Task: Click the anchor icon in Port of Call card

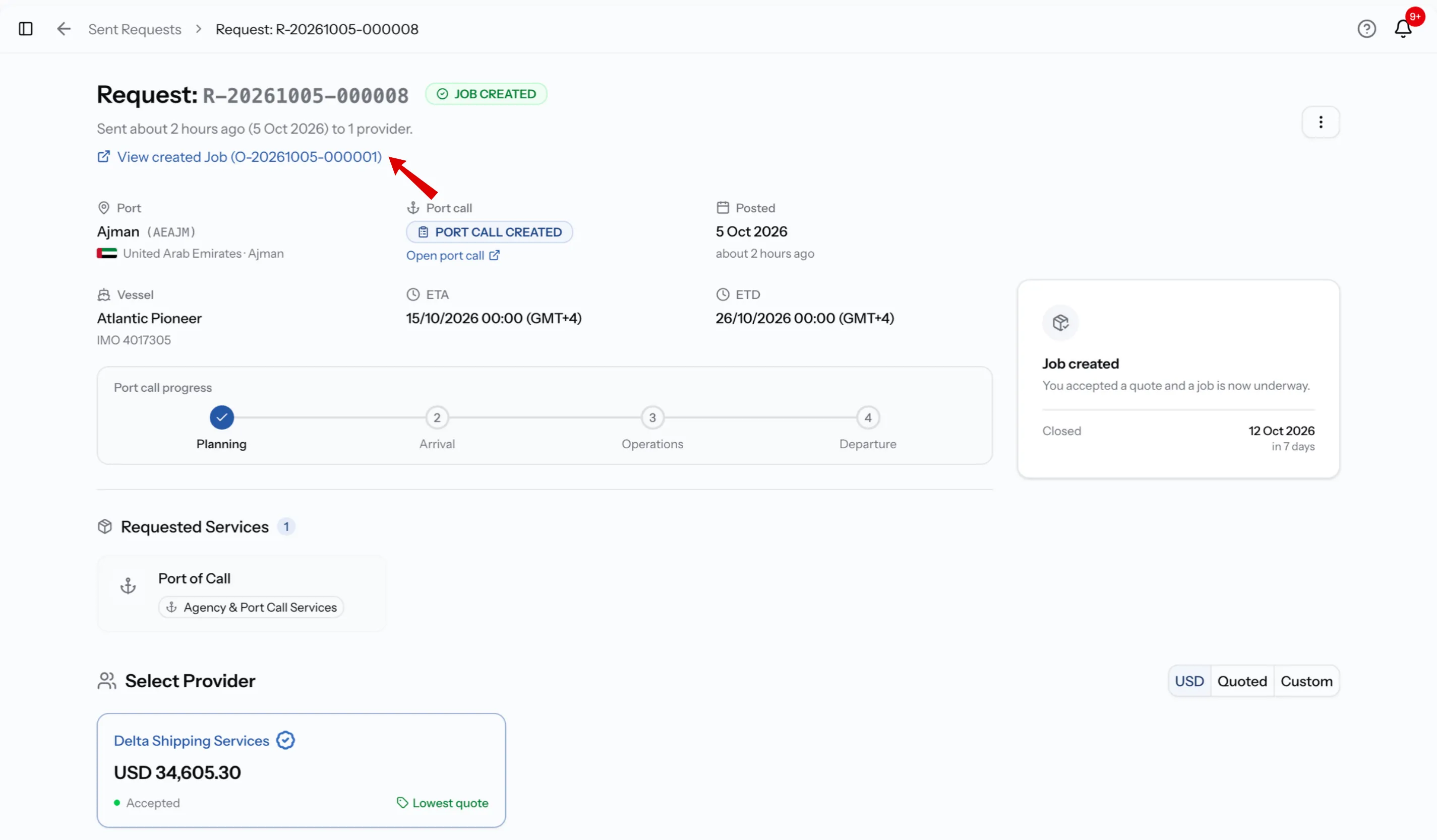Action: (x=128, y=586)
